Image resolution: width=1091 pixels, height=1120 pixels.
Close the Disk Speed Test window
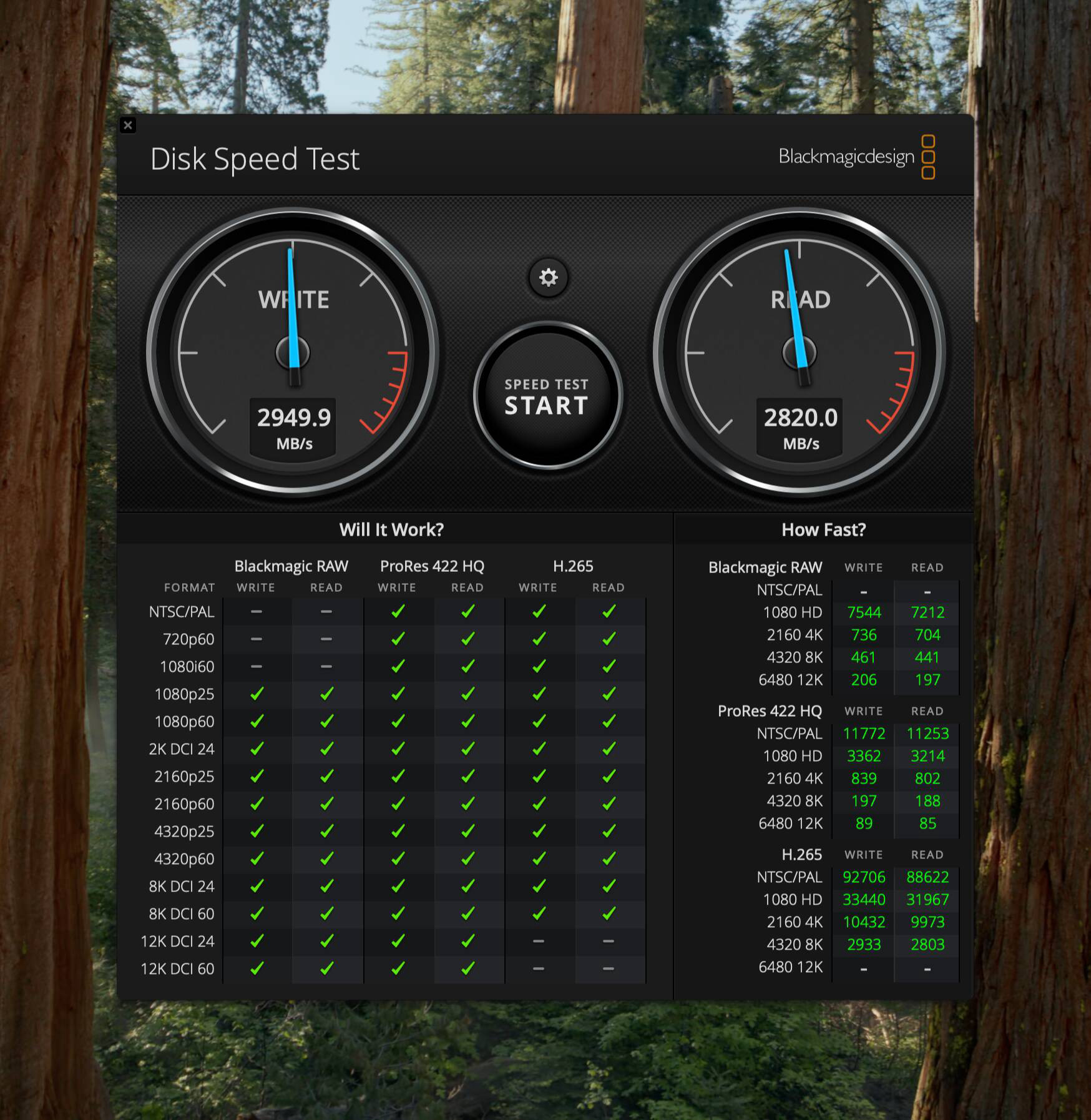coord(128,125)
